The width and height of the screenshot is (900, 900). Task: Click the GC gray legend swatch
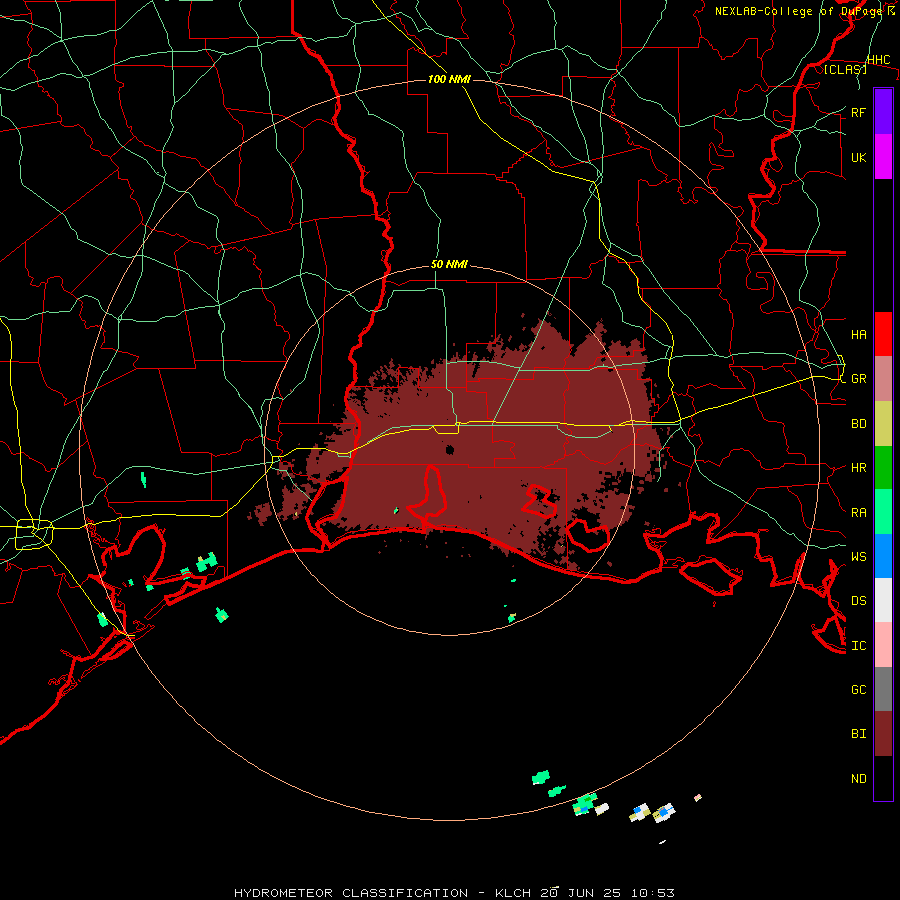click(x=883, y=689)
